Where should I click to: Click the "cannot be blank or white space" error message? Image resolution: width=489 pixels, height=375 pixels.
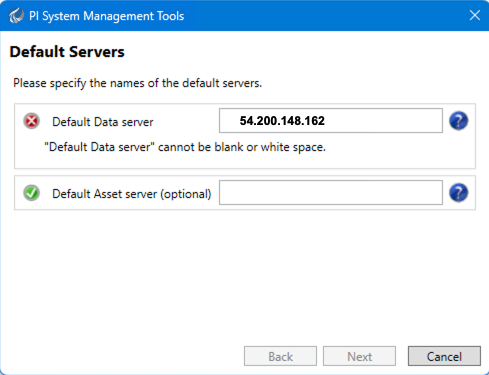pyautogui.click(x=185, y=147)
